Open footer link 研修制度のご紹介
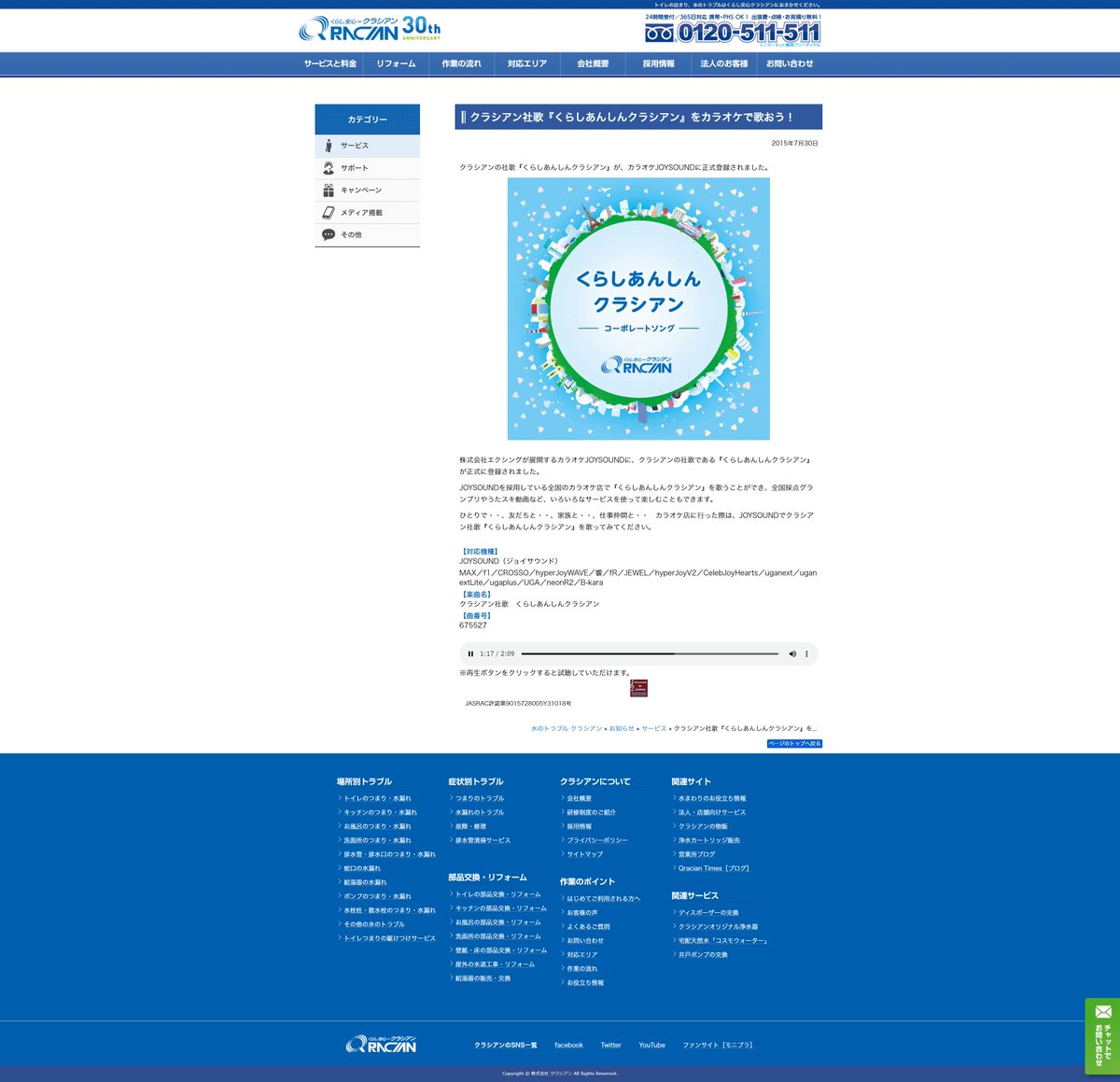 pos(591,812)
